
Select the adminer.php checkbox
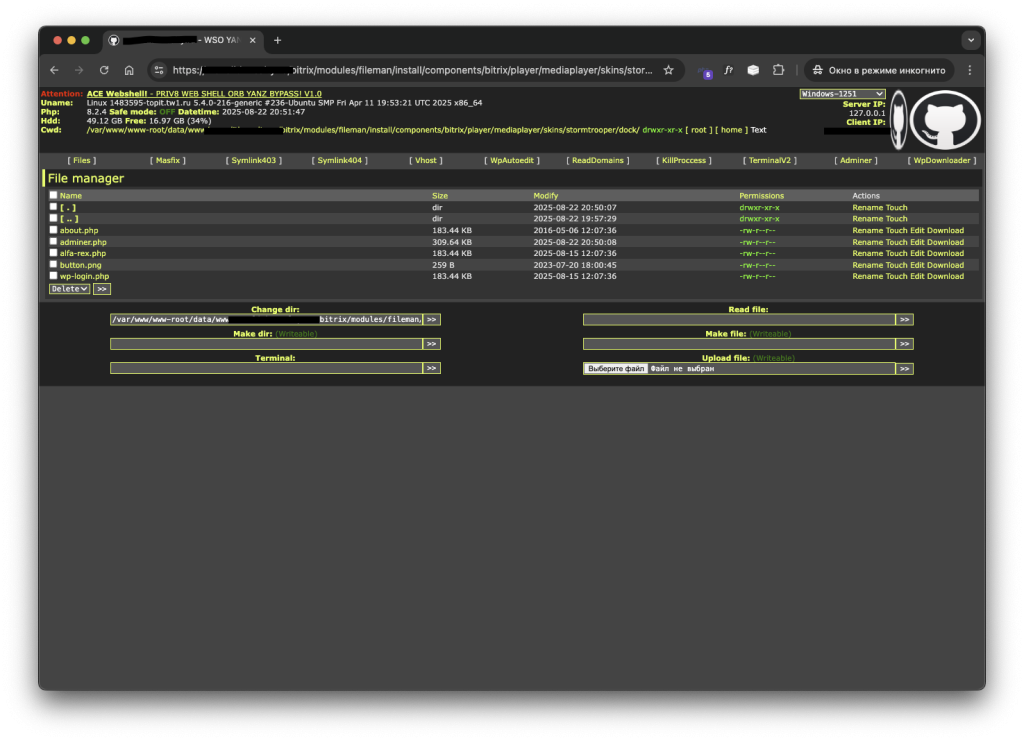54,242
